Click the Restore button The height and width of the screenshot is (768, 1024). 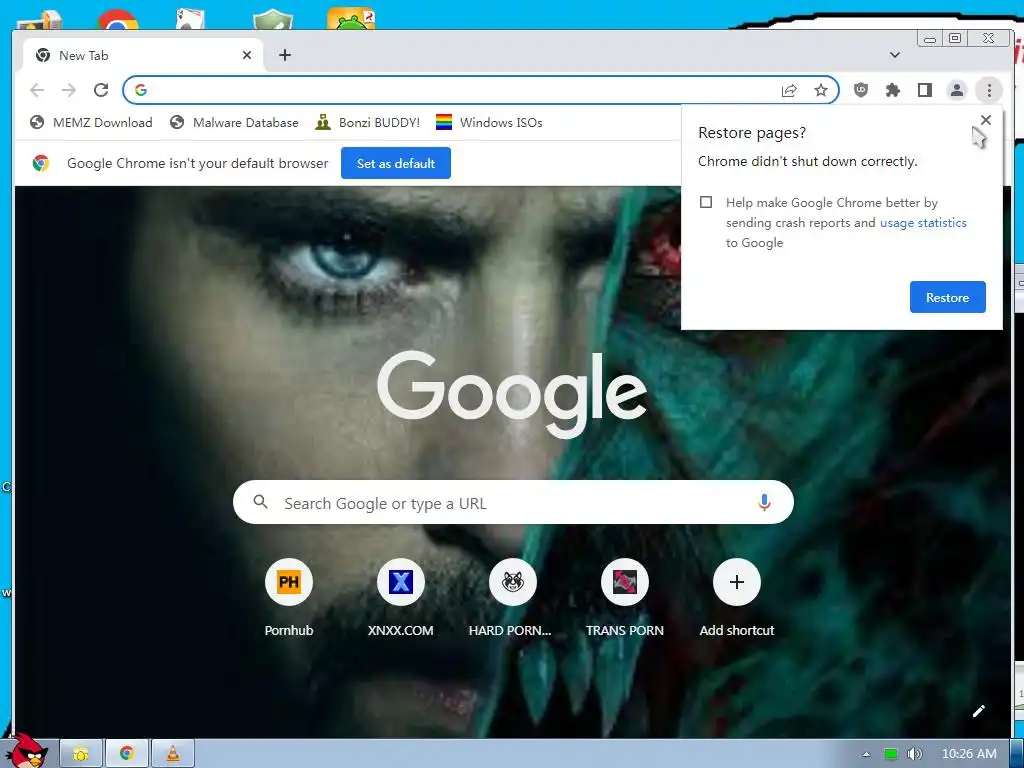click(948, 297)
